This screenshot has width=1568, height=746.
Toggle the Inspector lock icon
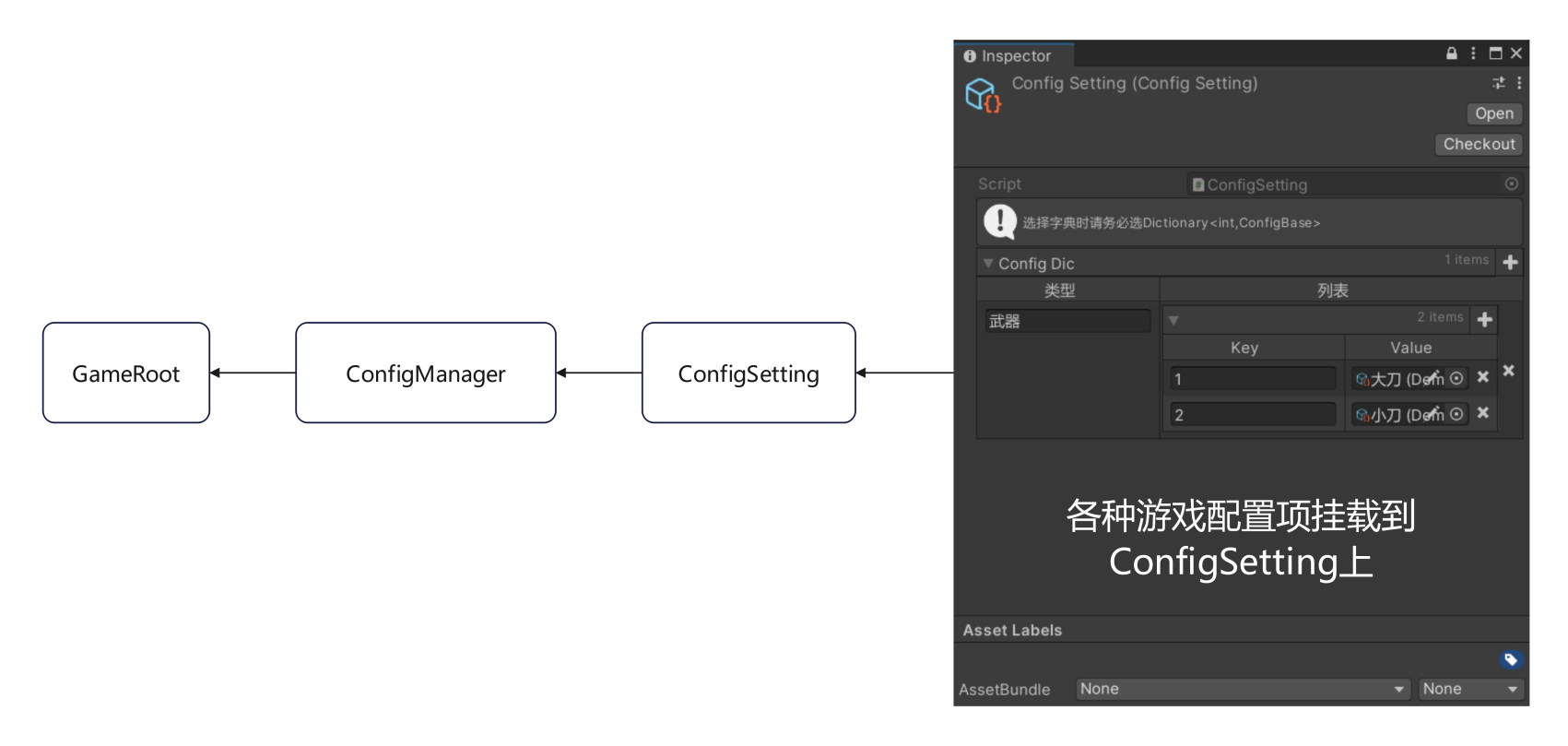1452,53
